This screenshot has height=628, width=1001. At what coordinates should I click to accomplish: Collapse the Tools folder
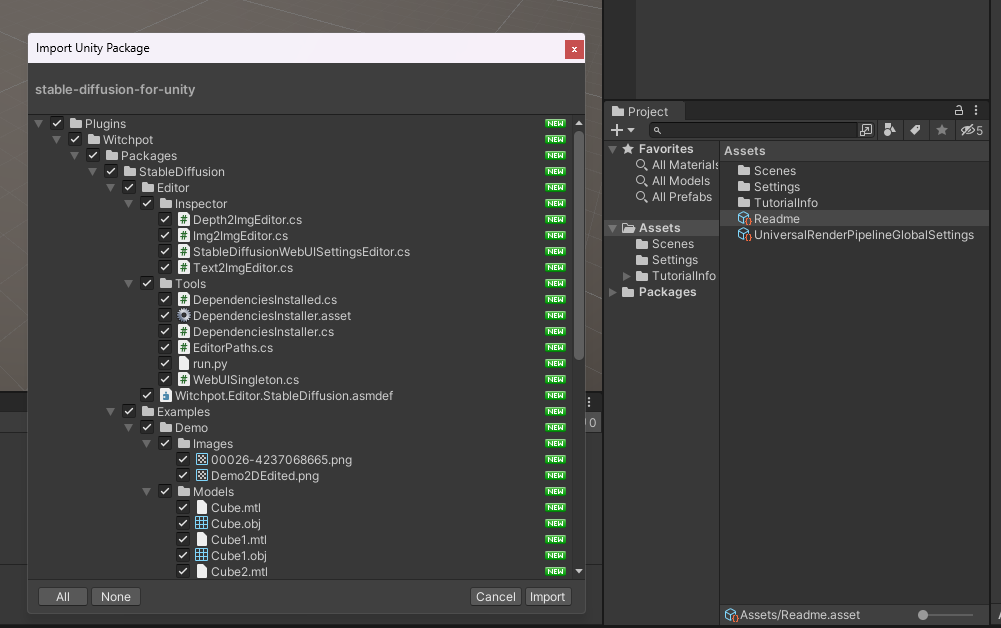tap(128, 283)
